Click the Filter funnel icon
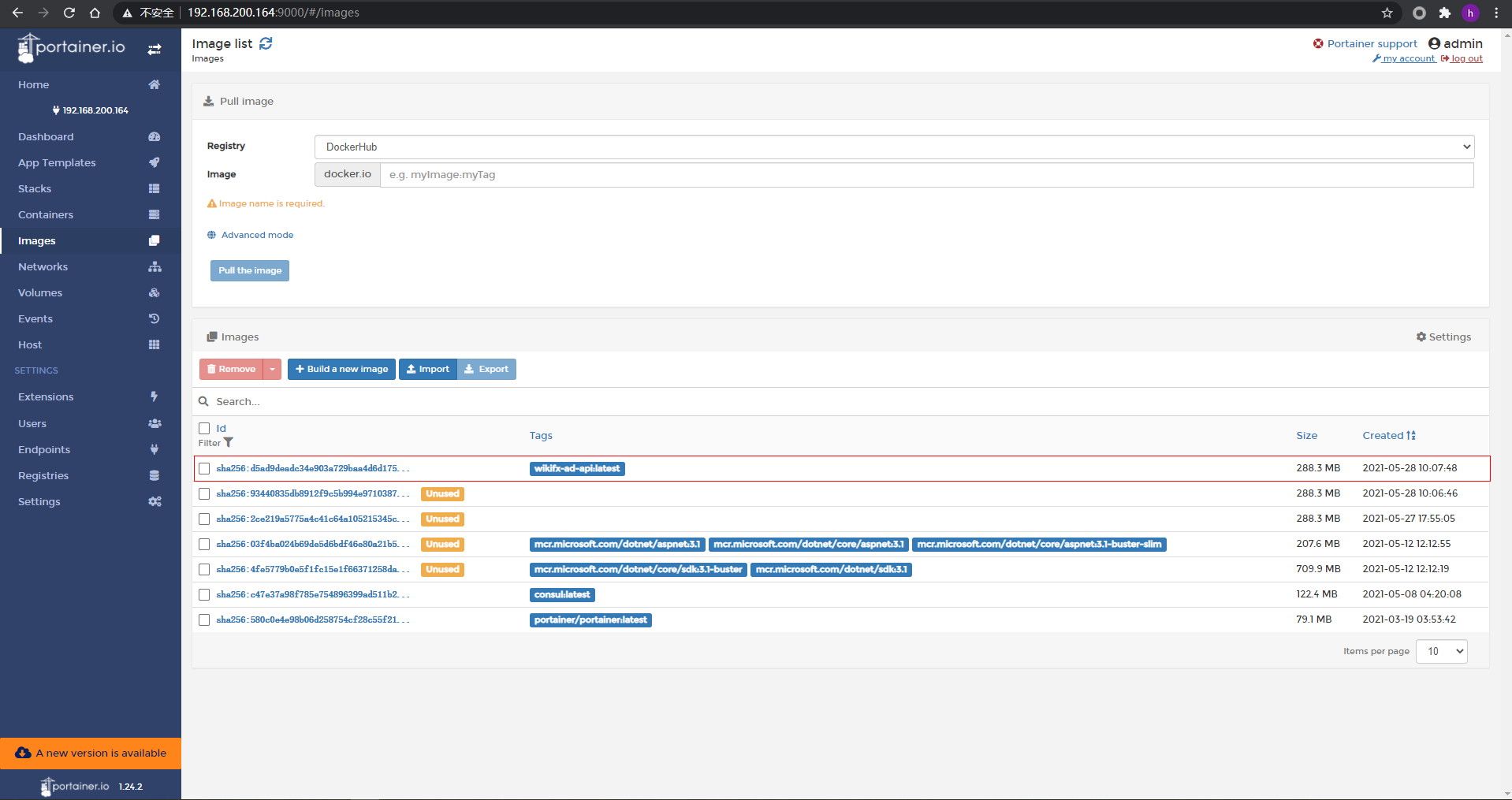 pyautogui.click(x=229, y=443)
